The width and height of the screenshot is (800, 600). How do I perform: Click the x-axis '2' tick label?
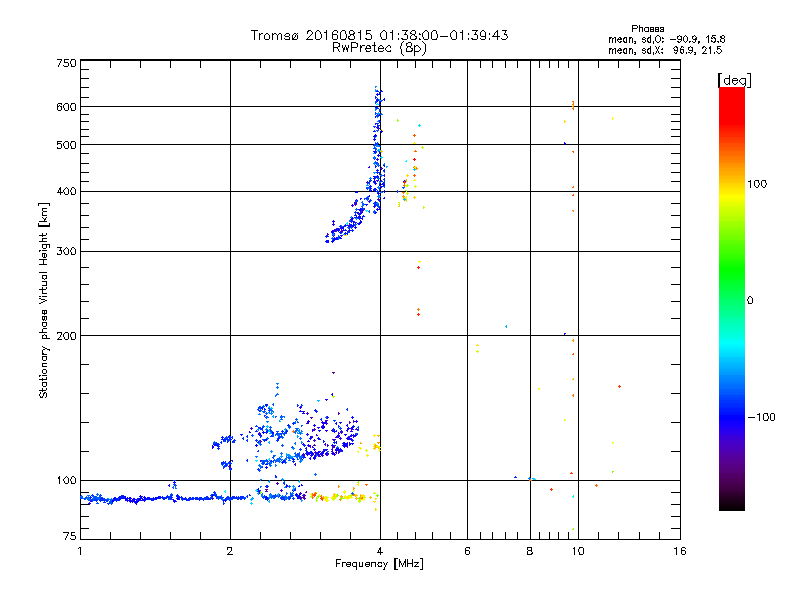point(230,551)
